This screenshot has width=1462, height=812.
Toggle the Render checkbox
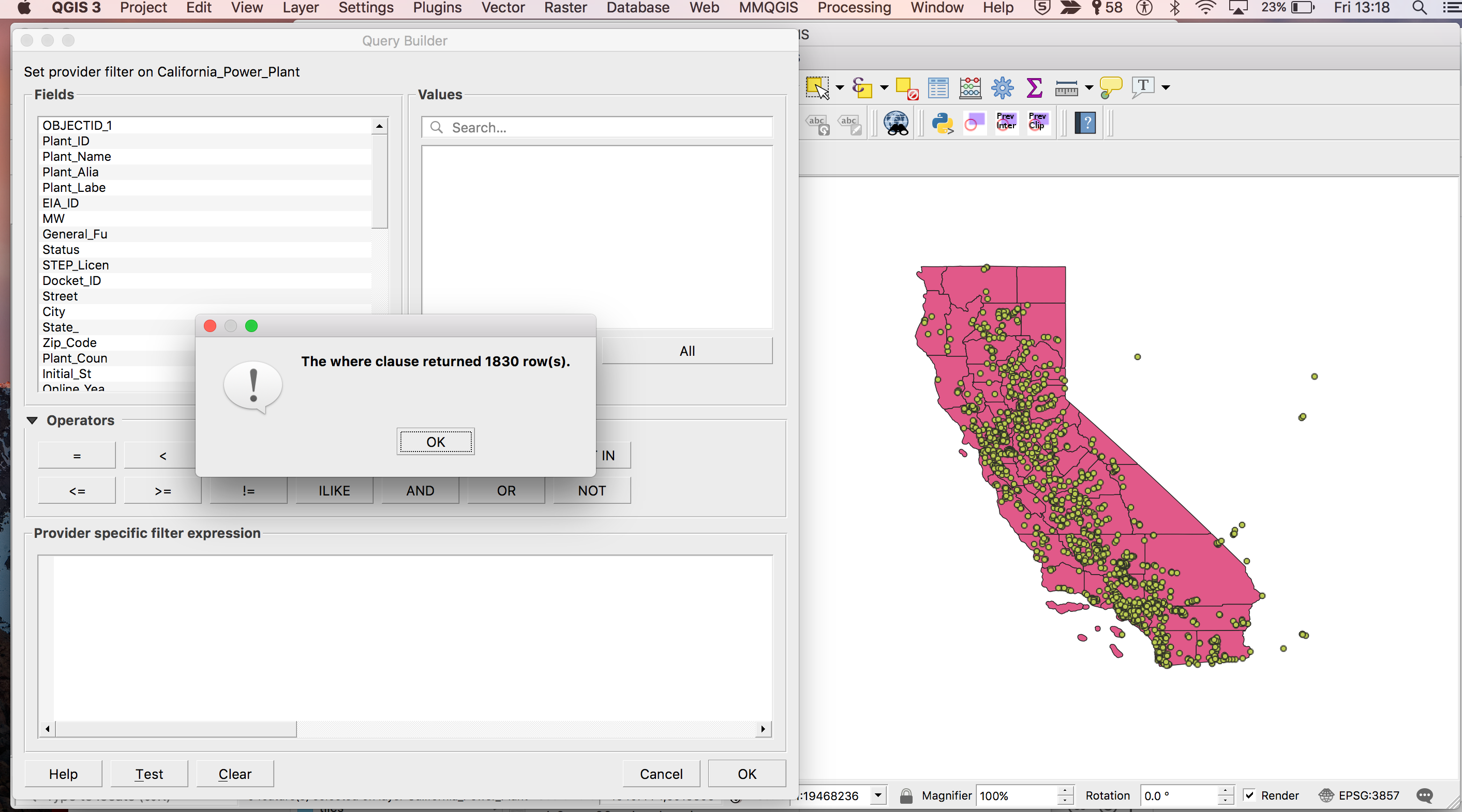(x=1249, y=795)
